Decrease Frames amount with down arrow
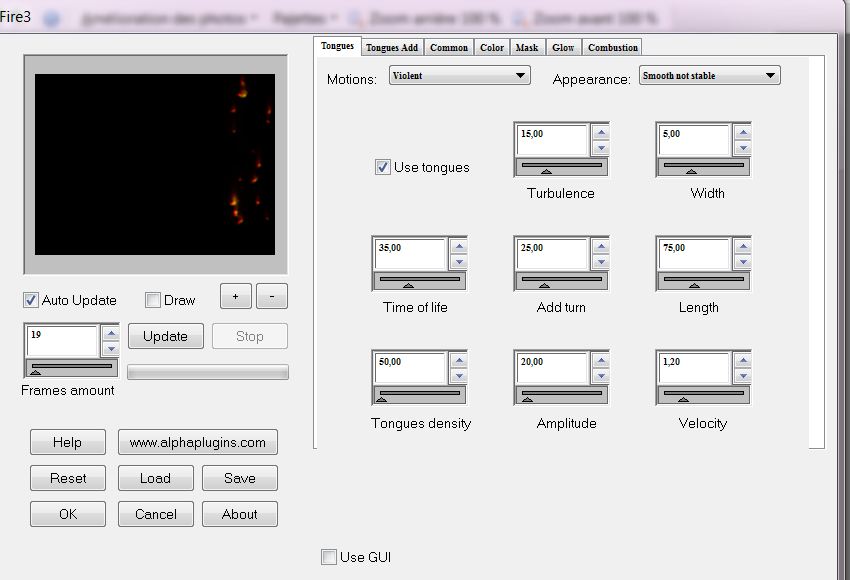This screenshot has width=850, height=580. pyautogui.click(x=111, y=349)
